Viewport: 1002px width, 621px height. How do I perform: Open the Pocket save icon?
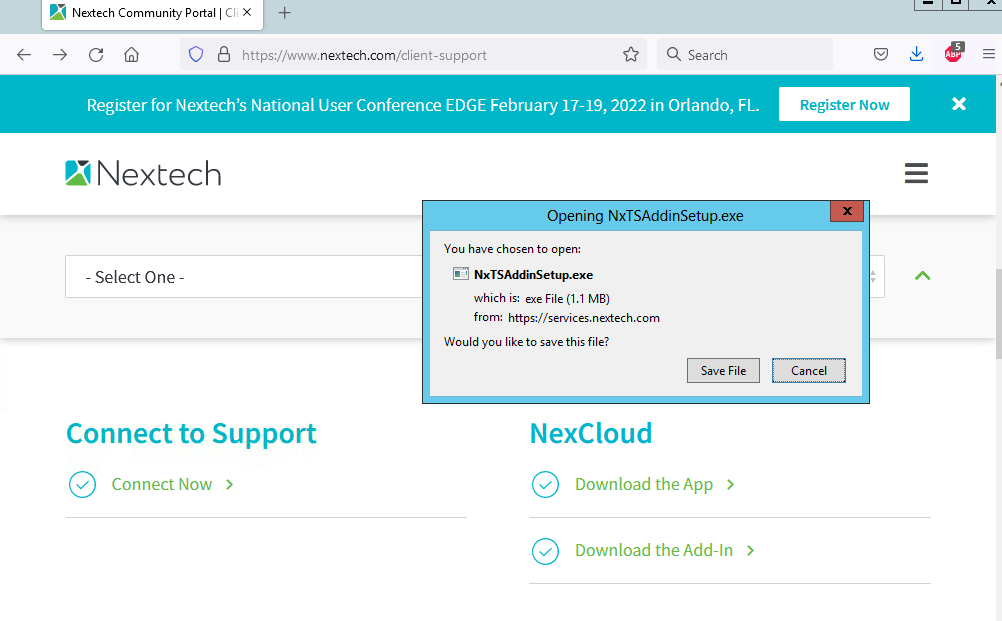(x=881, y=55)
